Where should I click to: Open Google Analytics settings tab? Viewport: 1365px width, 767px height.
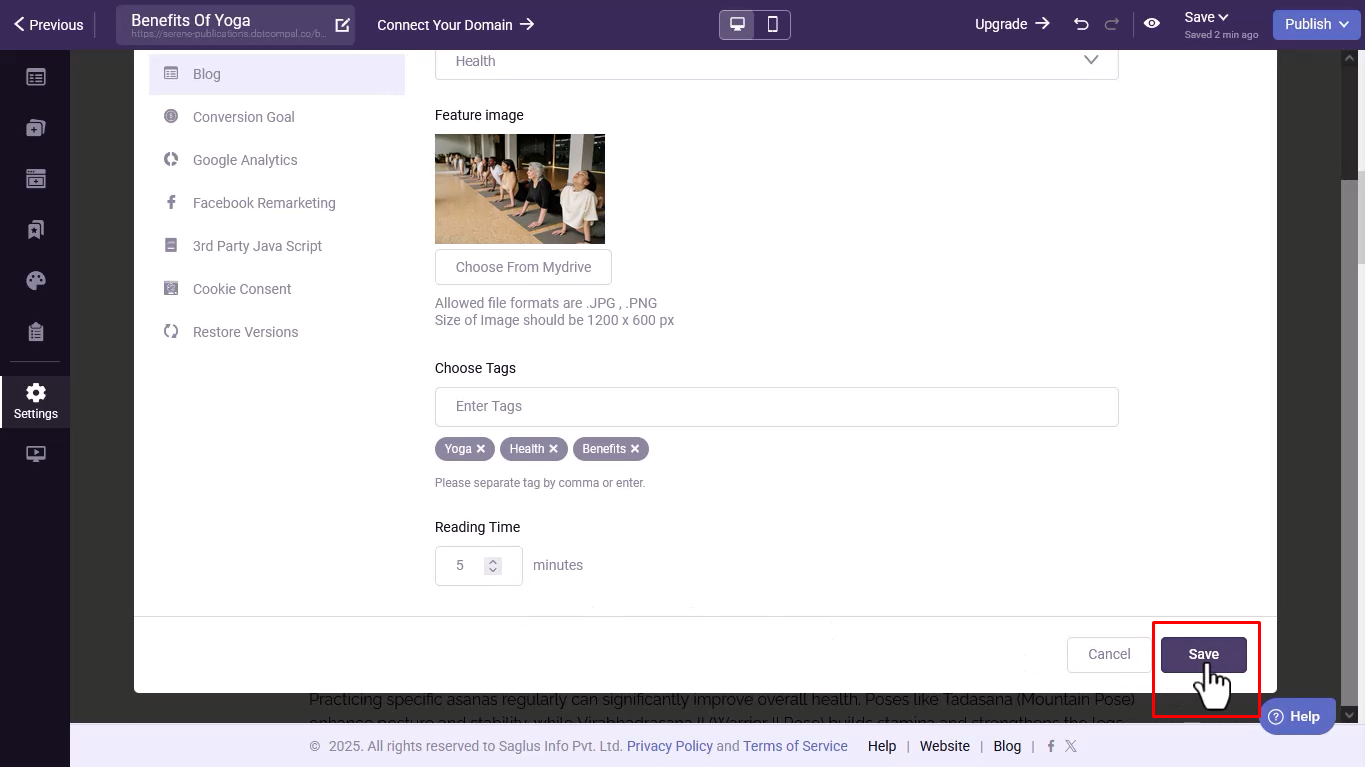[245, 160]
